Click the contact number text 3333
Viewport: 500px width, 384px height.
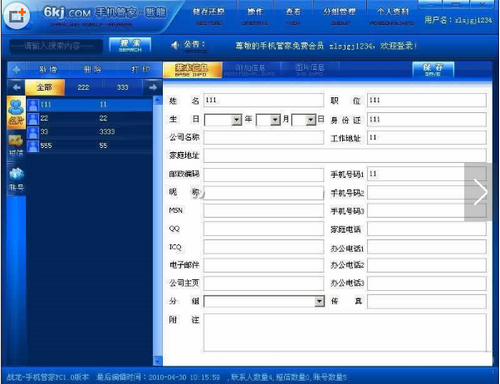(x=107, y=132)
